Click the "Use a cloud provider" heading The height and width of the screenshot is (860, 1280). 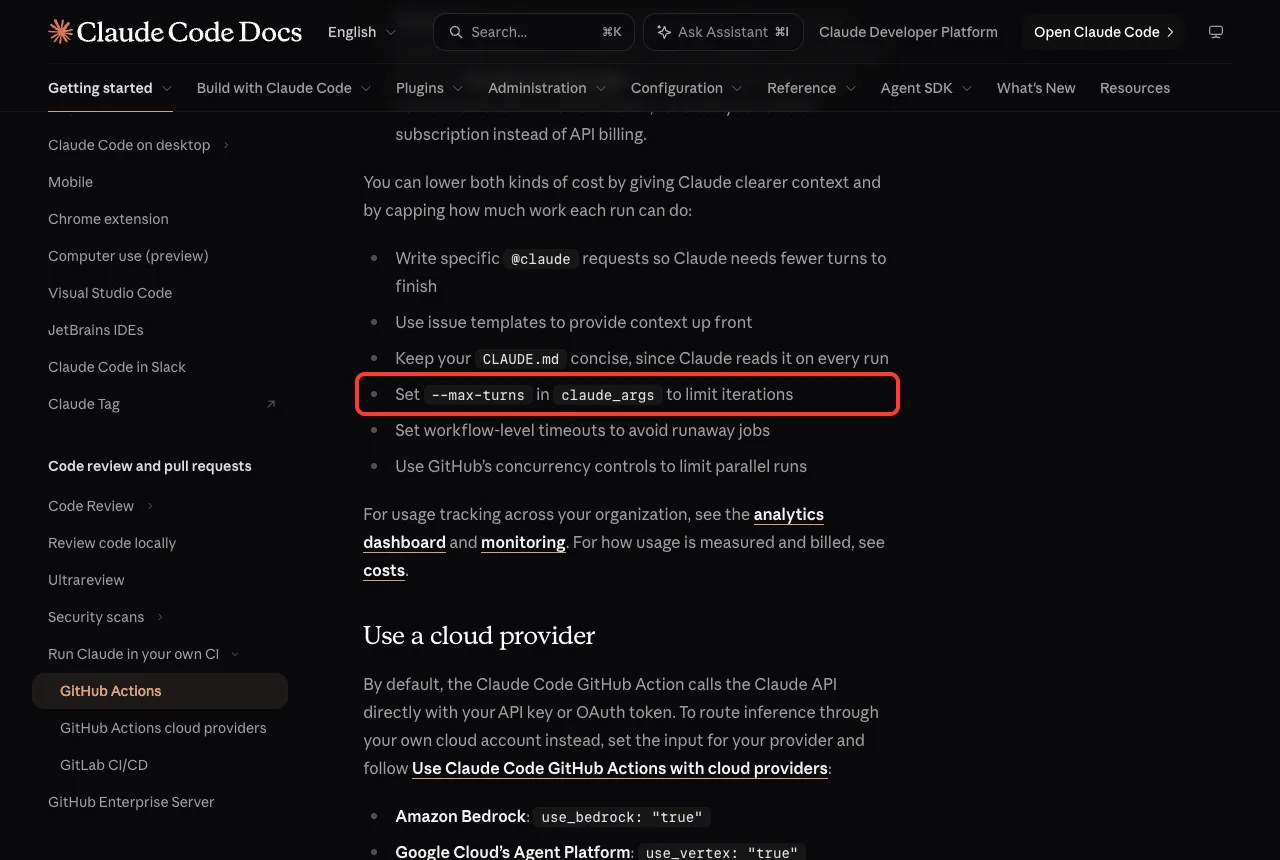coord(479,636)
